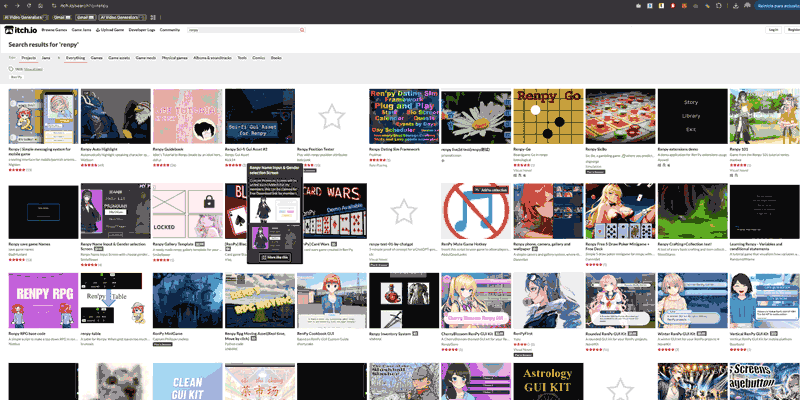Select the Comics category tab
The image size is (800, 400).
click(x=259, y=58)
